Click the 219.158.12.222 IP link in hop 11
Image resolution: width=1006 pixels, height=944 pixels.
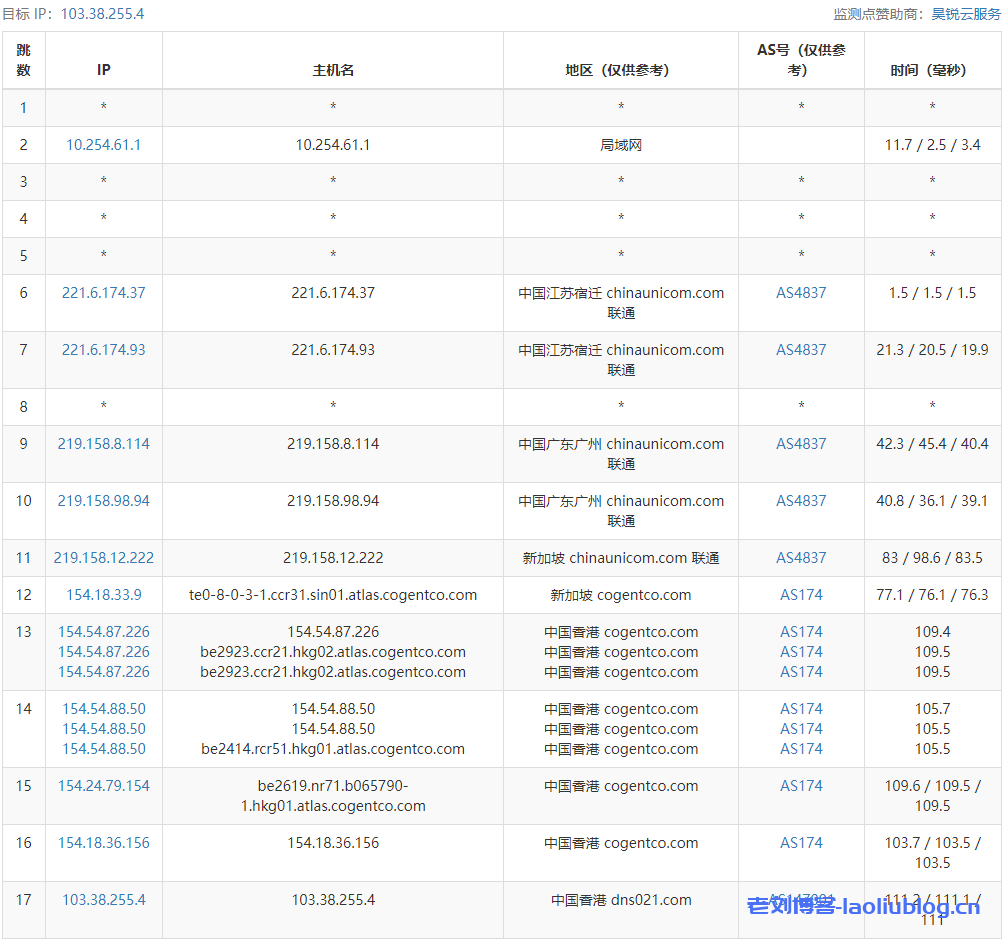coord(104,558)
